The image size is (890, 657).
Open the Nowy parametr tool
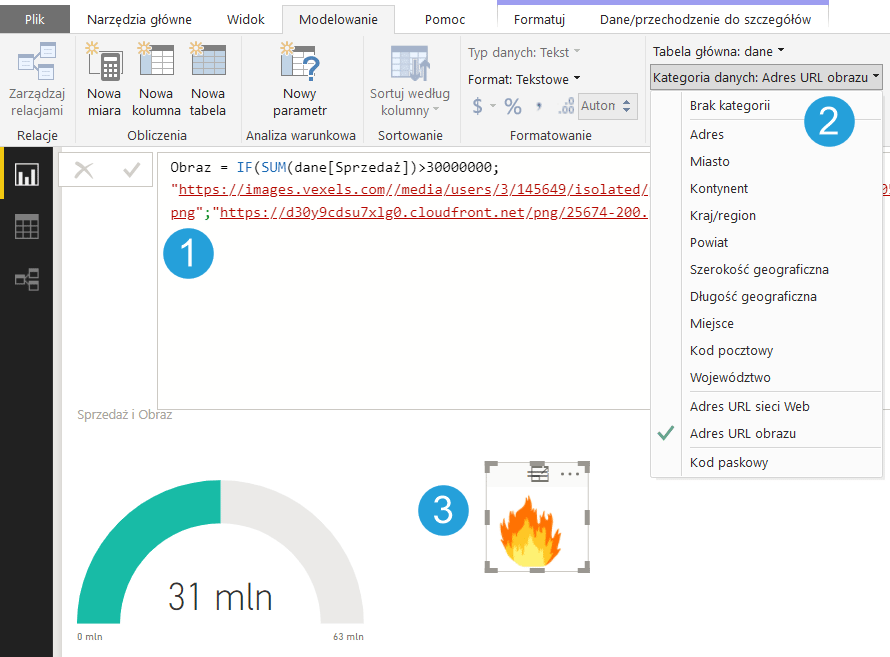tap(300, 66)
